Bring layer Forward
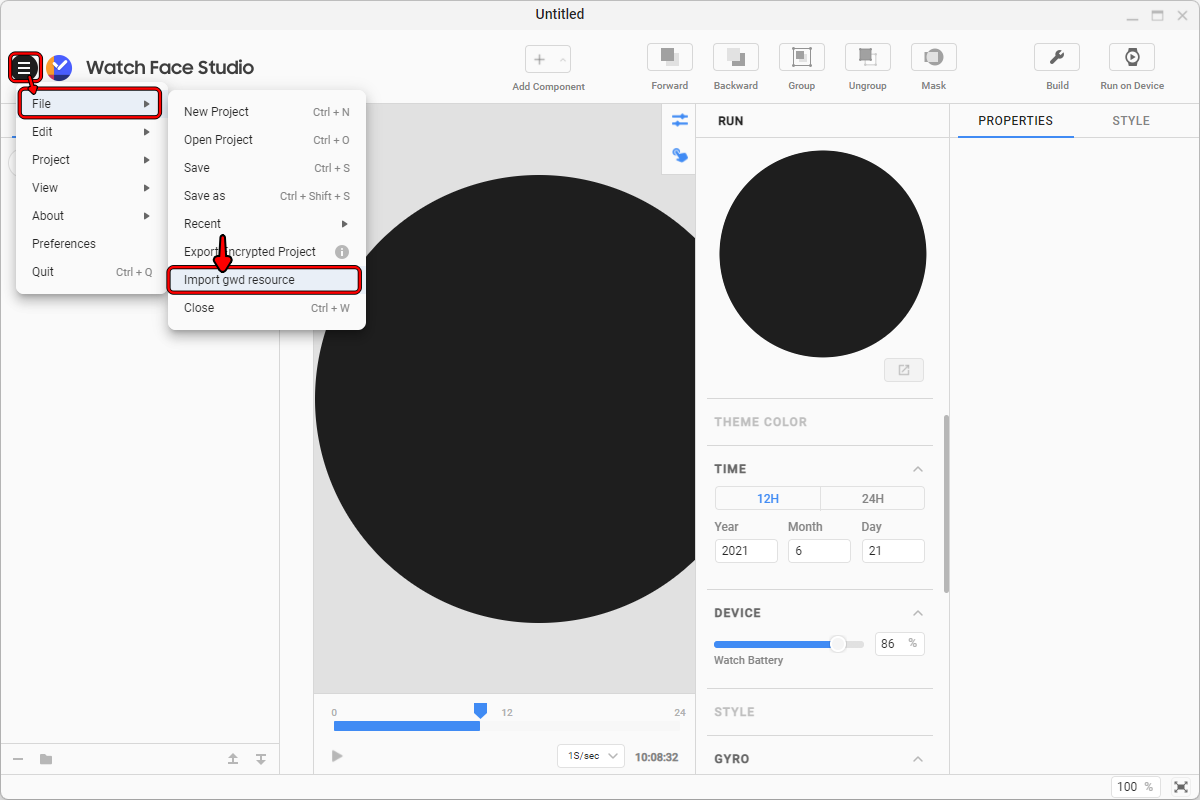 [670, 57]
